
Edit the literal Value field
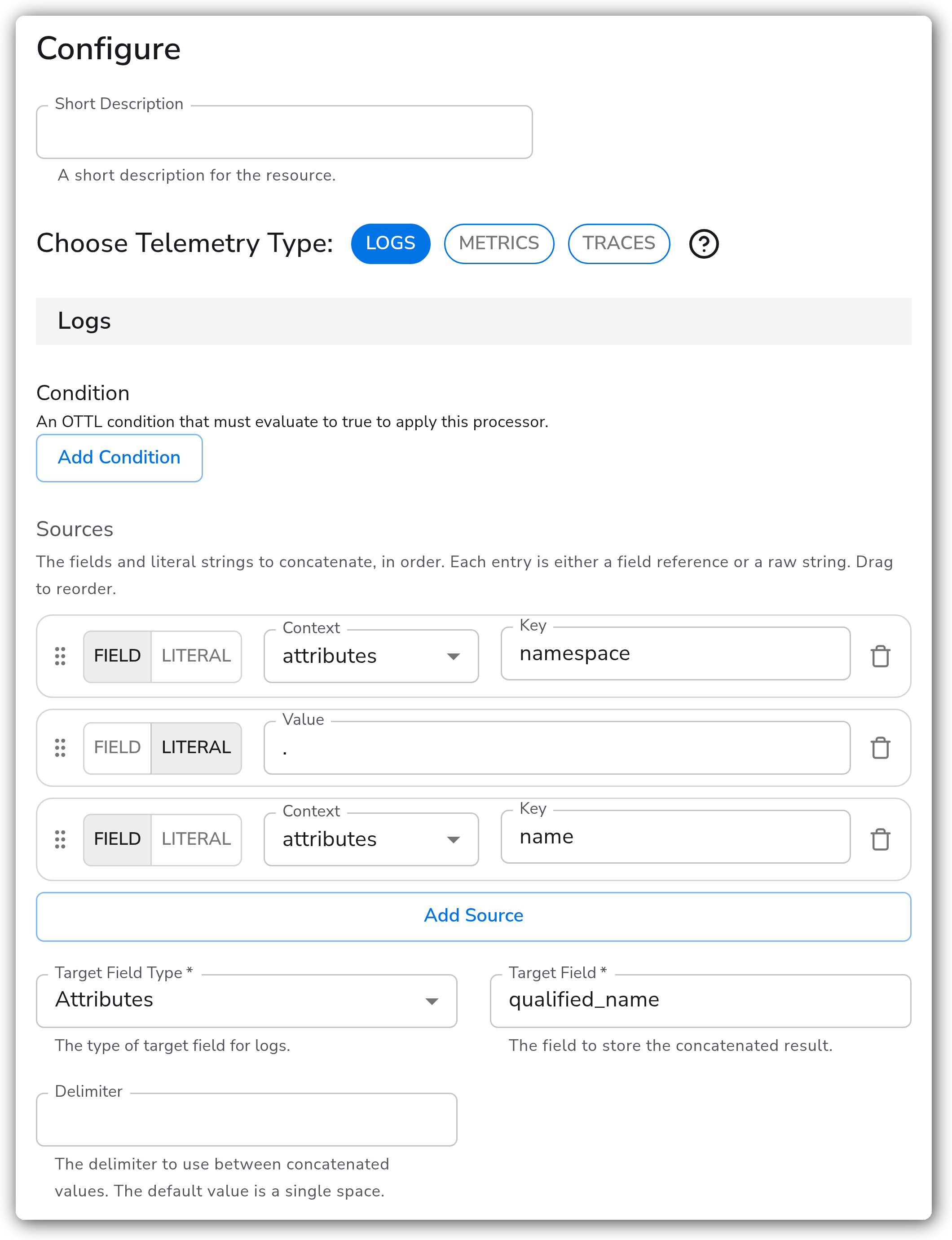point(557,747)
